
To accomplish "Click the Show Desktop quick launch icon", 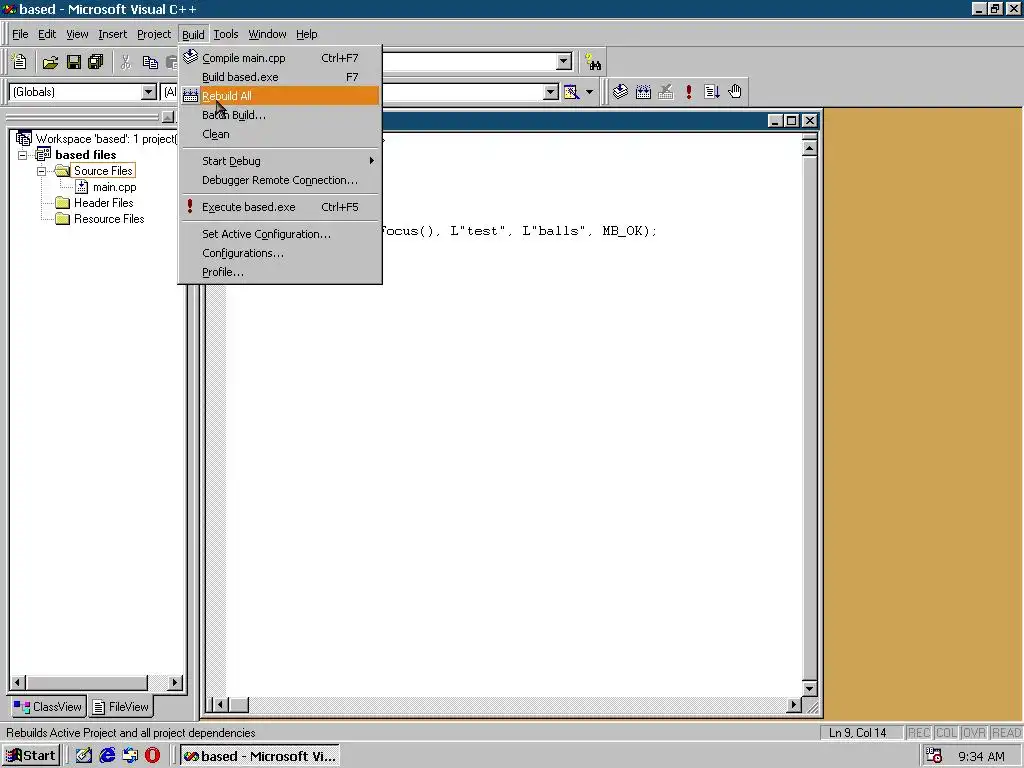I will click(x=84, y=756).
